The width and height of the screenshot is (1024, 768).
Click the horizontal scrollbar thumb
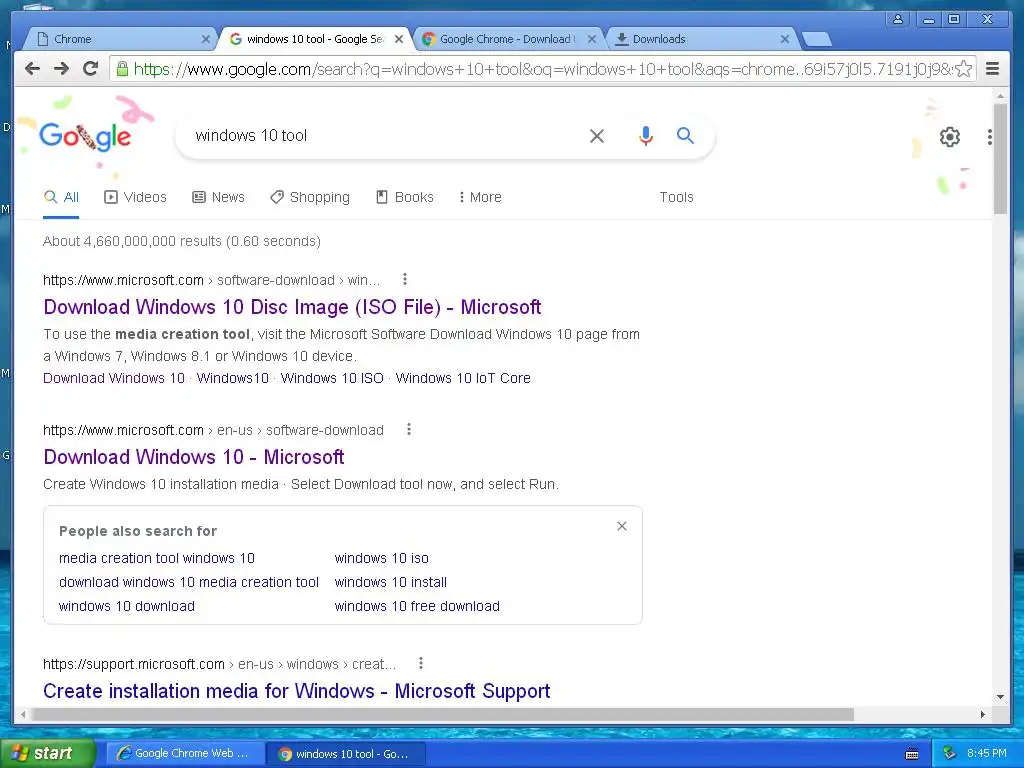click(x=442, y=714)
